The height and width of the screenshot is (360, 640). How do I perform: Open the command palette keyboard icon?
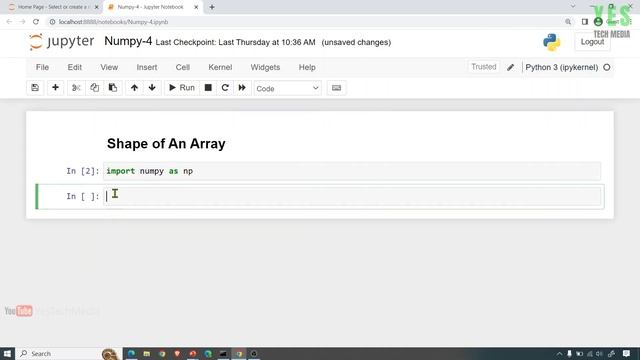point(336,88)
